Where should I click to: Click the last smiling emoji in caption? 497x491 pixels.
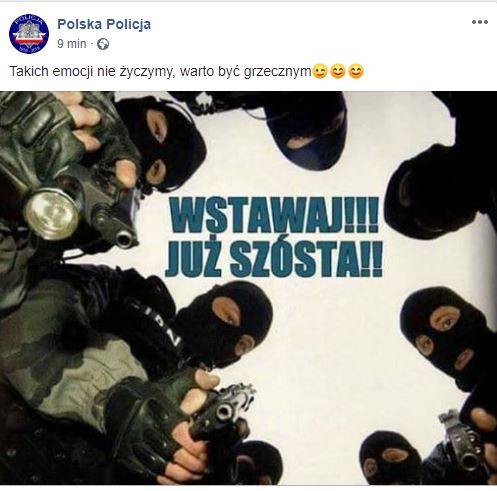tap(356, 72)
